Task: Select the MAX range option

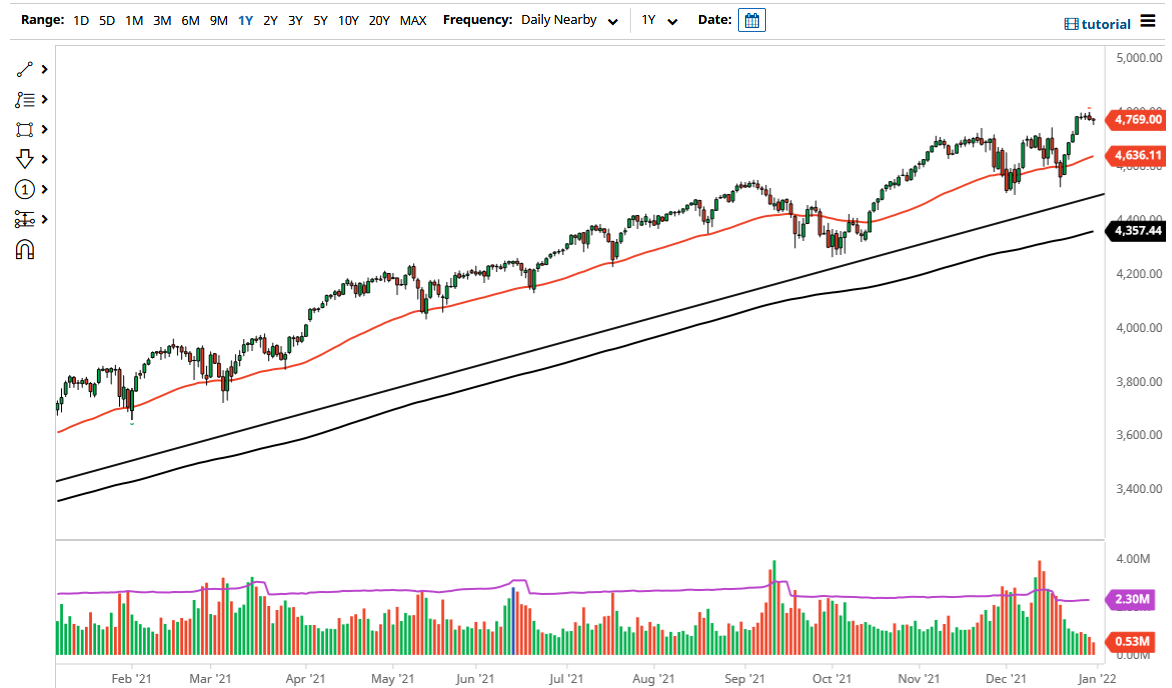Action: pos(412,19)
